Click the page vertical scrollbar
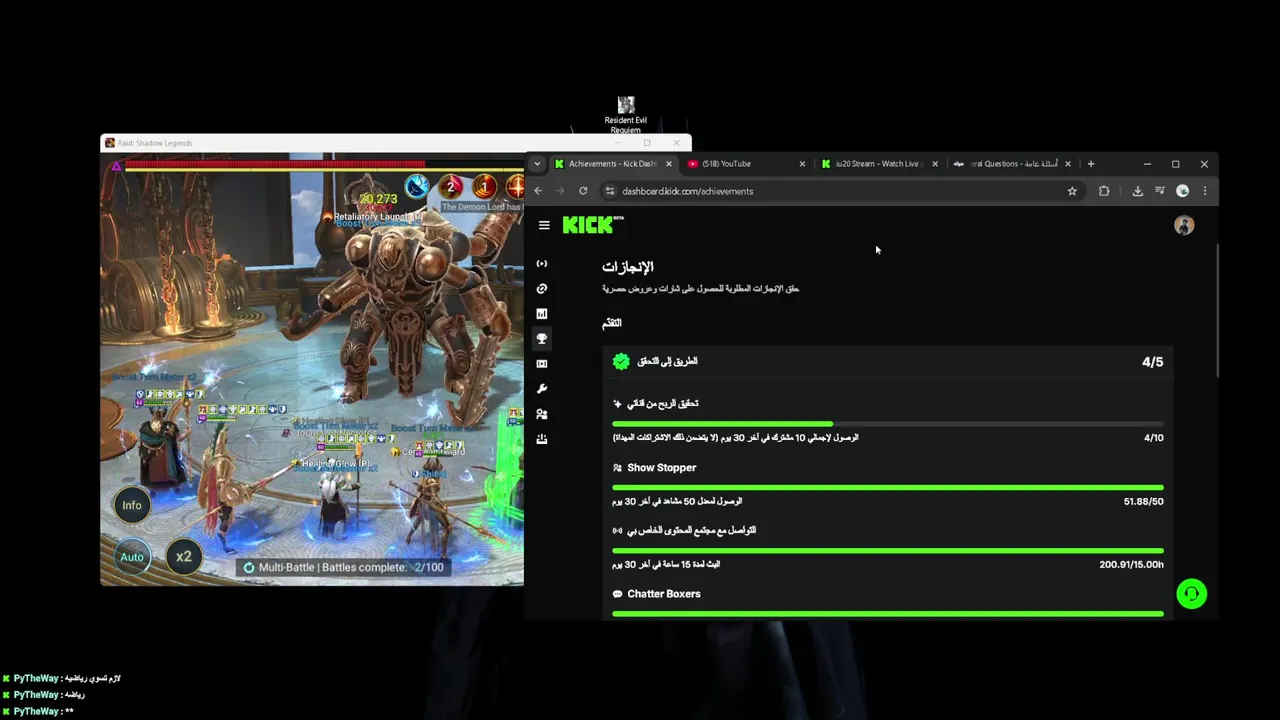 coord(1217,310)
